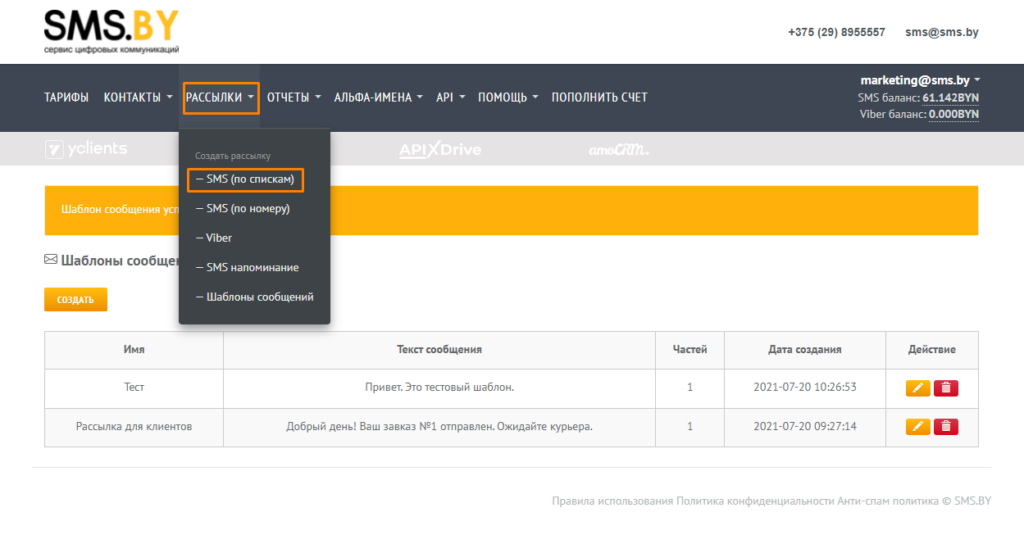Viewport: 1024px width, 535px height.
Task: Click the orange Шаблон сообщения notification banner
Action: coord(511,210)
